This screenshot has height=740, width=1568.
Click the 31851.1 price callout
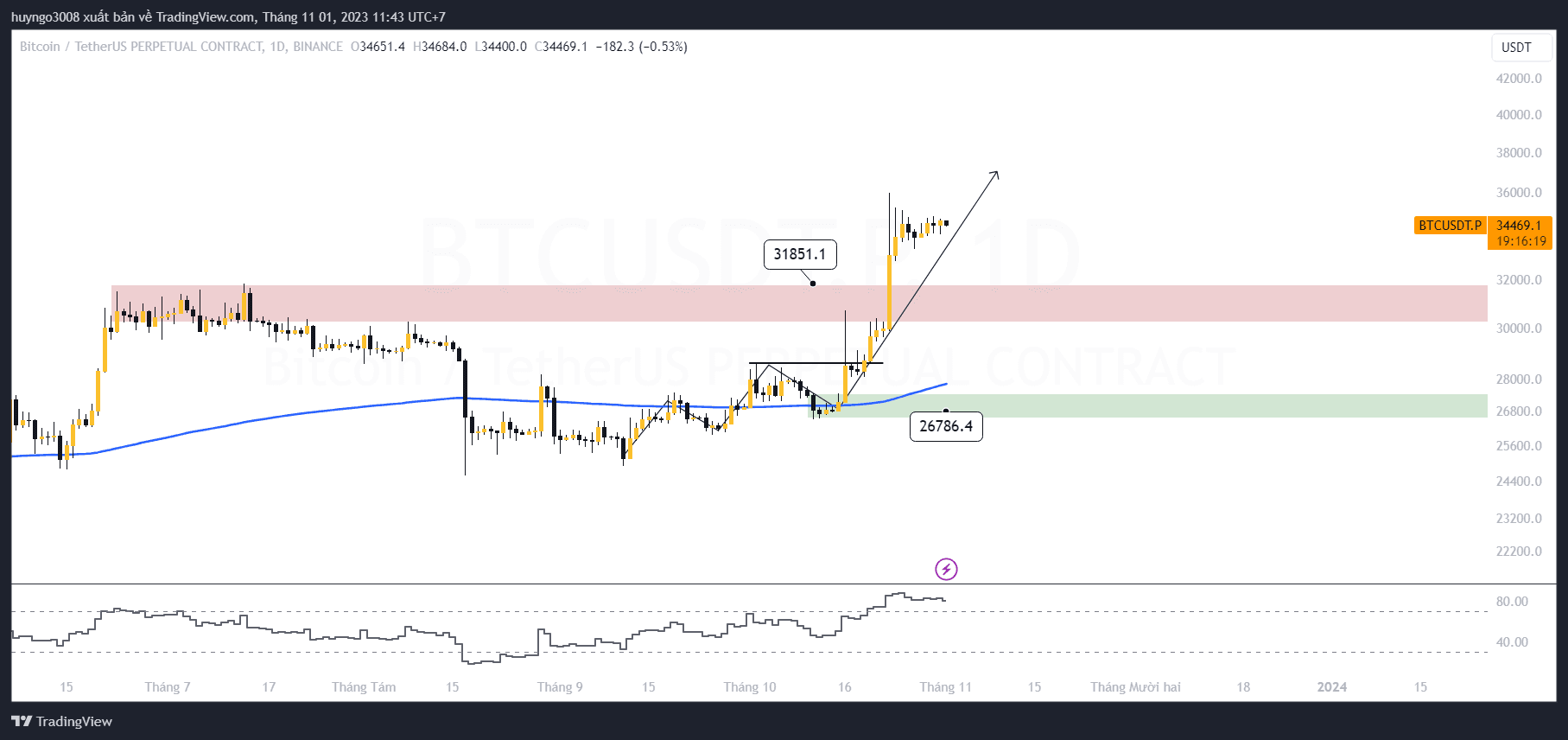[x=800, y=254]
